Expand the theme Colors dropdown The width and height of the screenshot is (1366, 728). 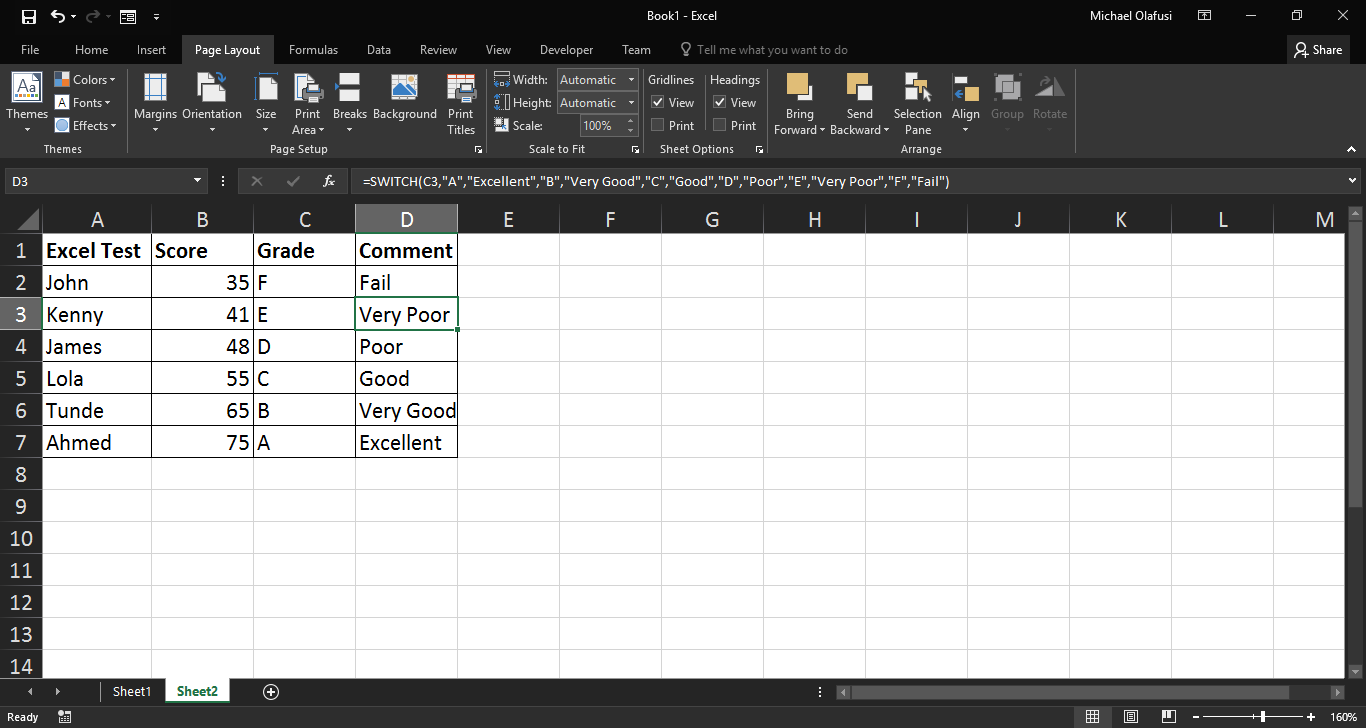(x=85, y=79)
